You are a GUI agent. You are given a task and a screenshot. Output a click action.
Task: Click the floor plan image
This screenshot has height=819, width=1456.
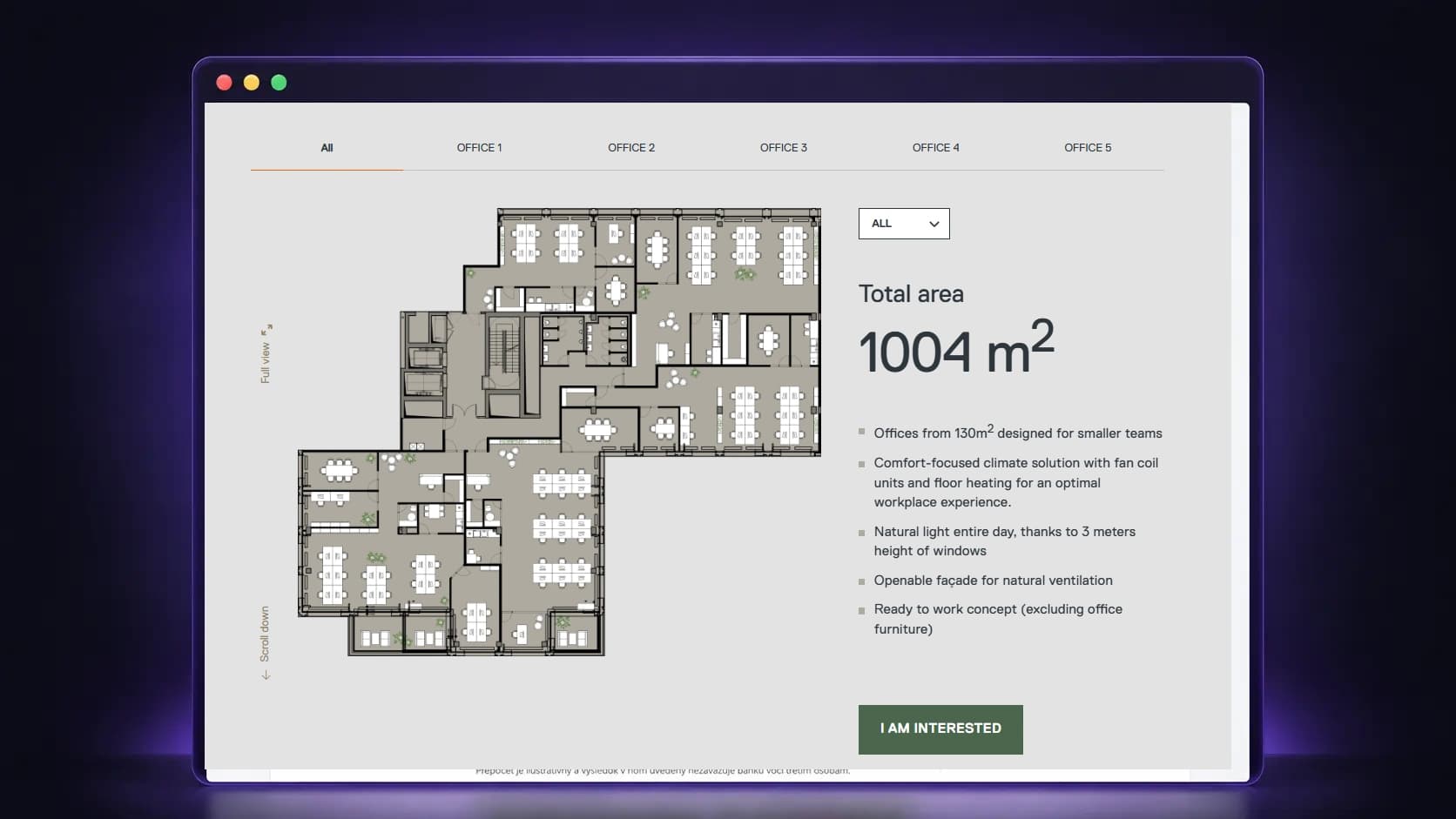tap(559, 432)
